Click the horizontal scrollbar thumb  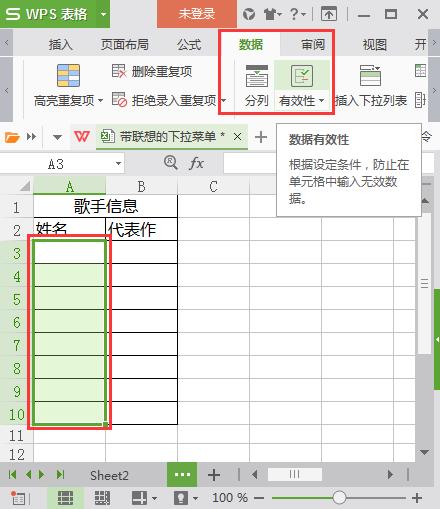[294, 474]
